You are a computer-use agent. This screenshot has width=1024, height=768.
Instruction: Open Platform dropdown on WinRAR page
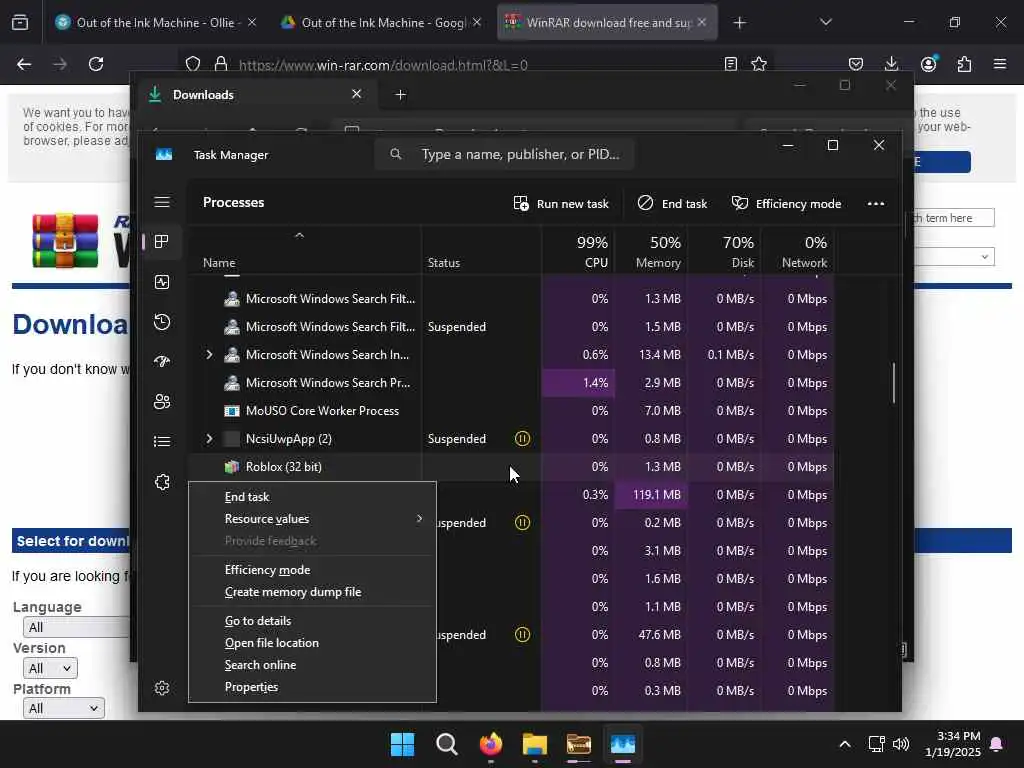(x=63, y=709)
